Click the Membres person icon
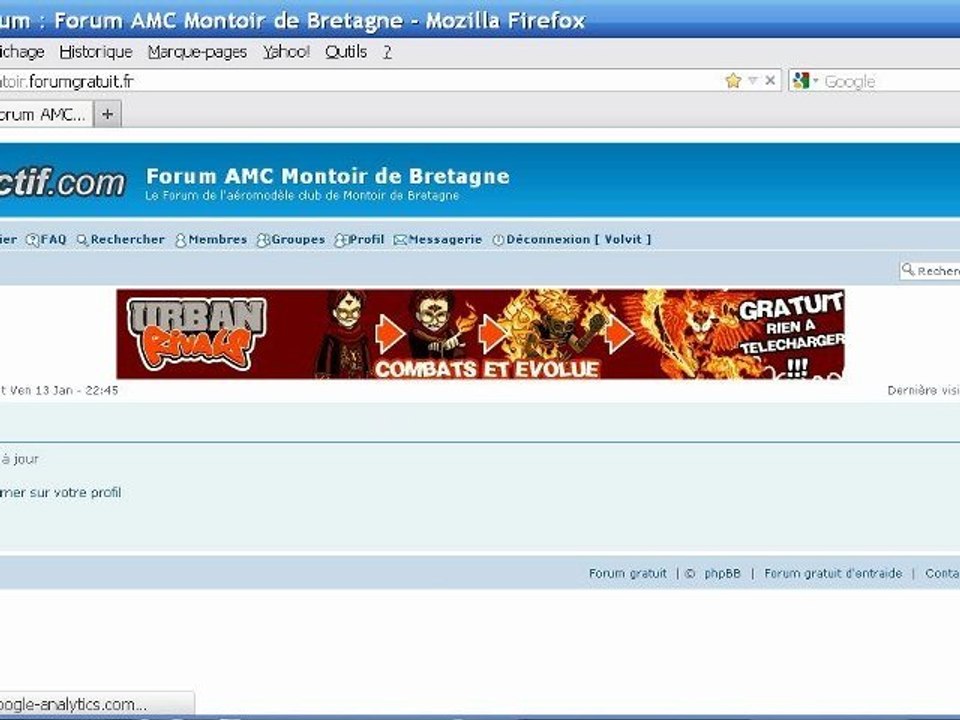The width and height of the screenshot is (960, 720). [x=181, y=240]
